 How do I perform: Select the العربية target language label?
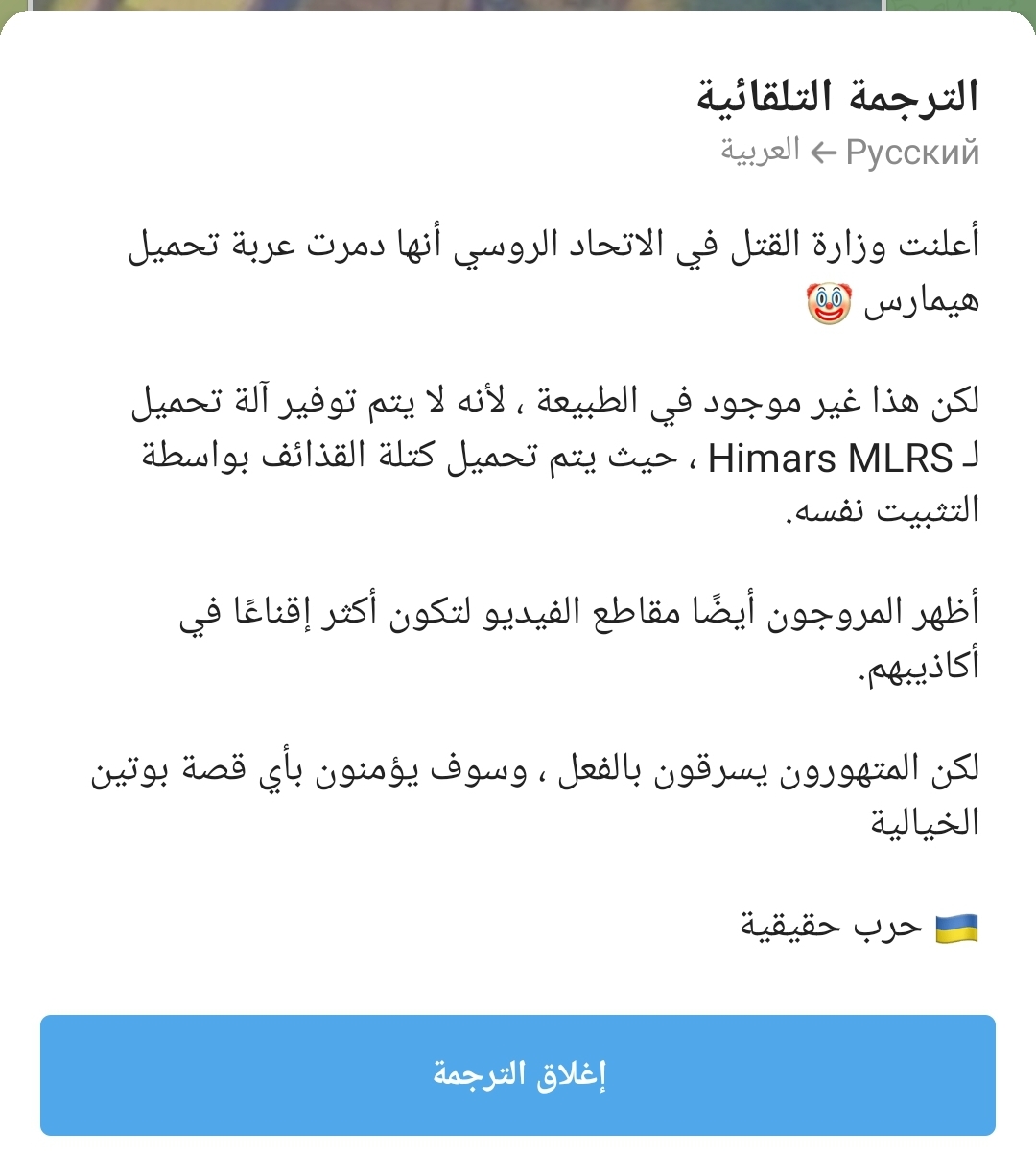760,151
